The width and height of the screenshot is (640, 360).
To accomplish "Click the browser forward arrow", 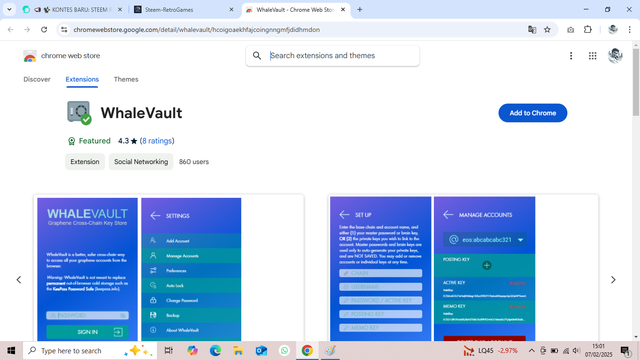I will [x=27, y=30].
